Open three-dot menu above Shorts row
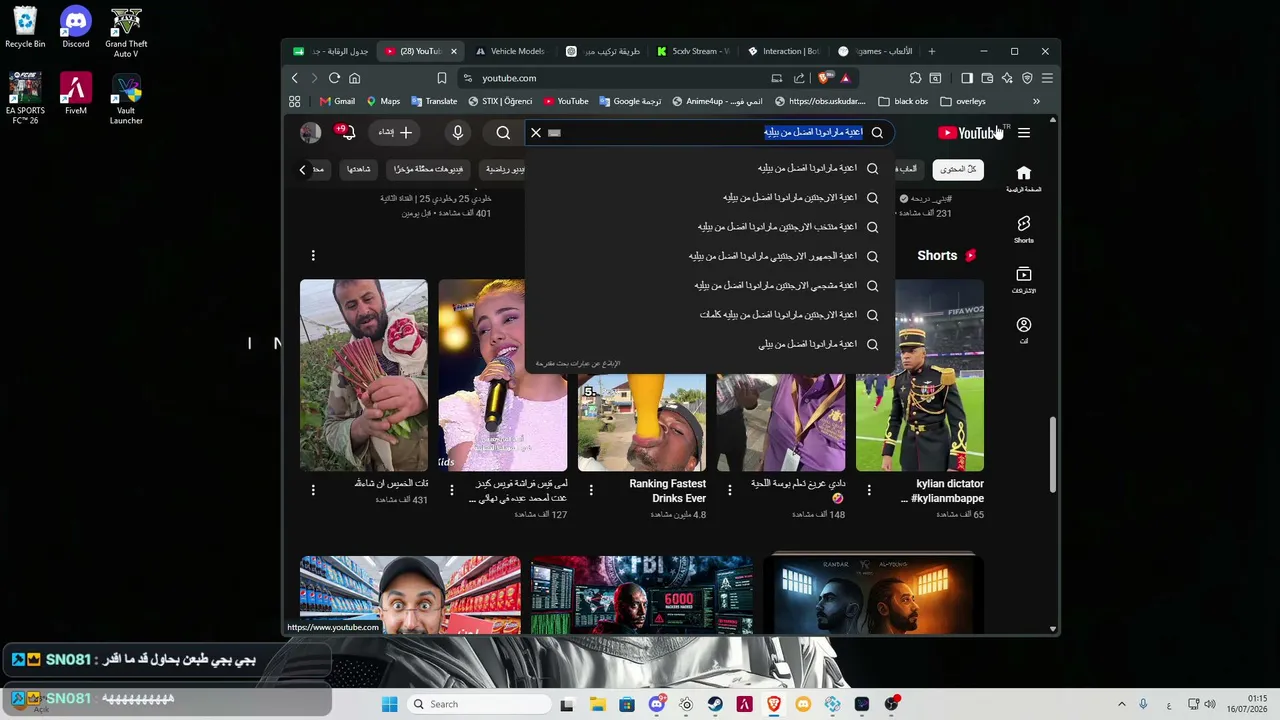 click(x=313, y=256)
